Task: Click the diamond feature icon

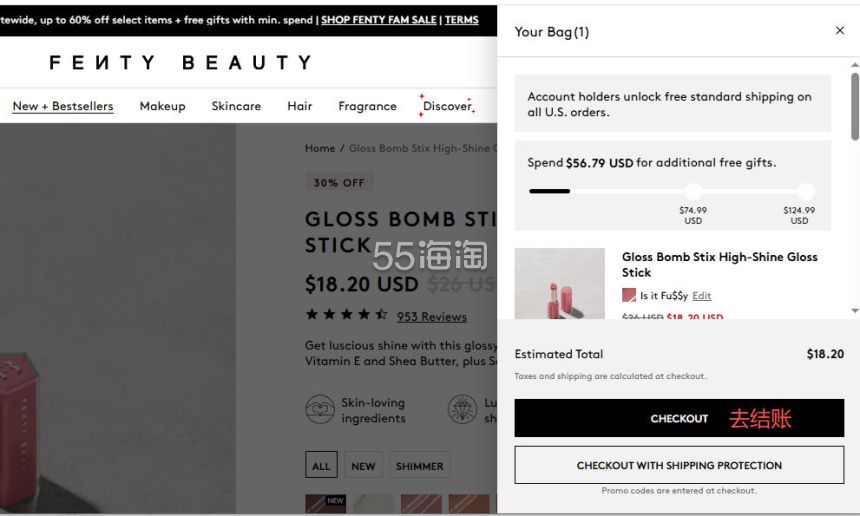Action: click(x=462, y=410)
